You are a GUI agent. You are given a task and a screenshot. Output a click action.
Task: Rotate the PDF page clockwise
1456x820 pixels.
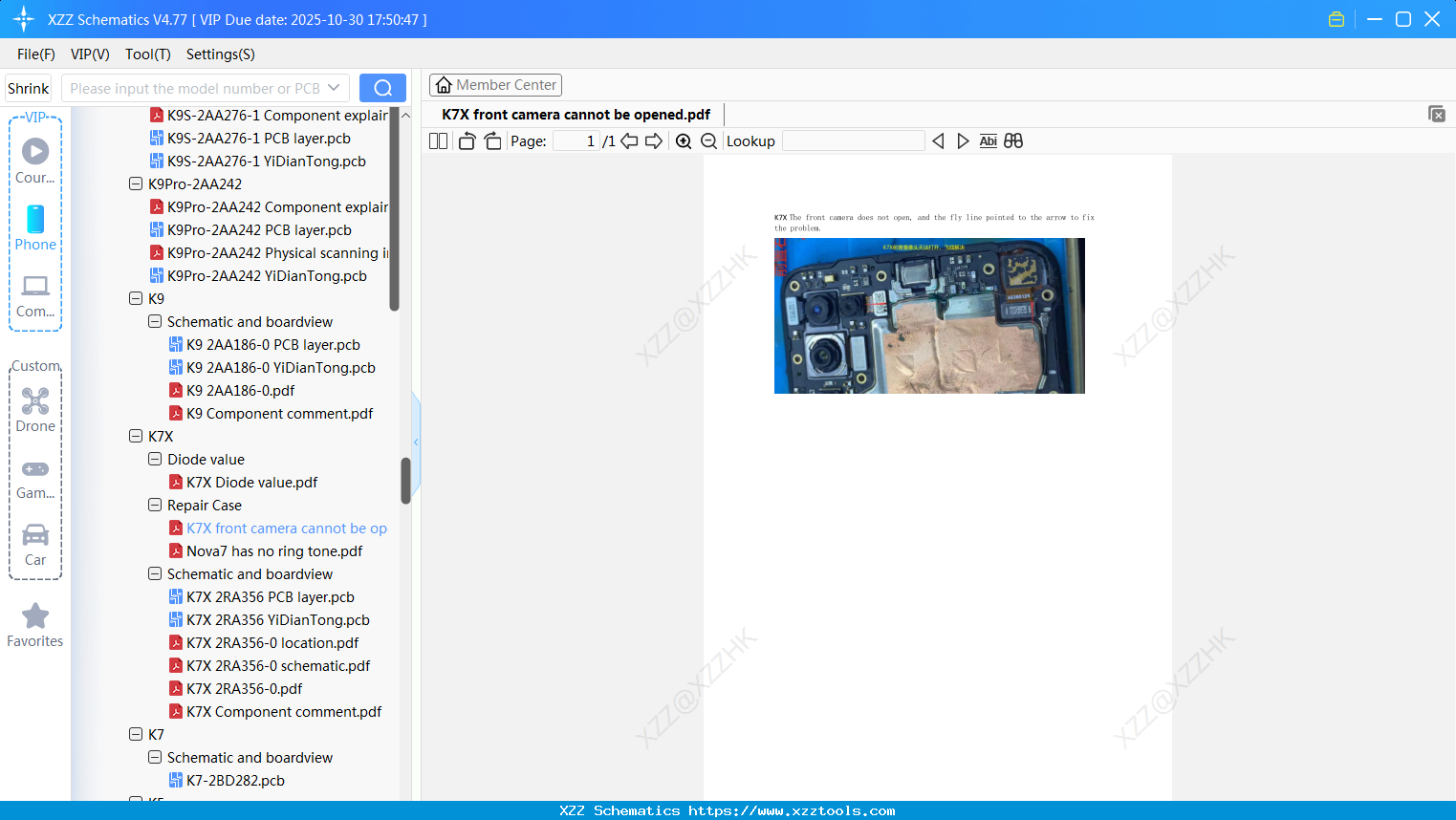492,140
